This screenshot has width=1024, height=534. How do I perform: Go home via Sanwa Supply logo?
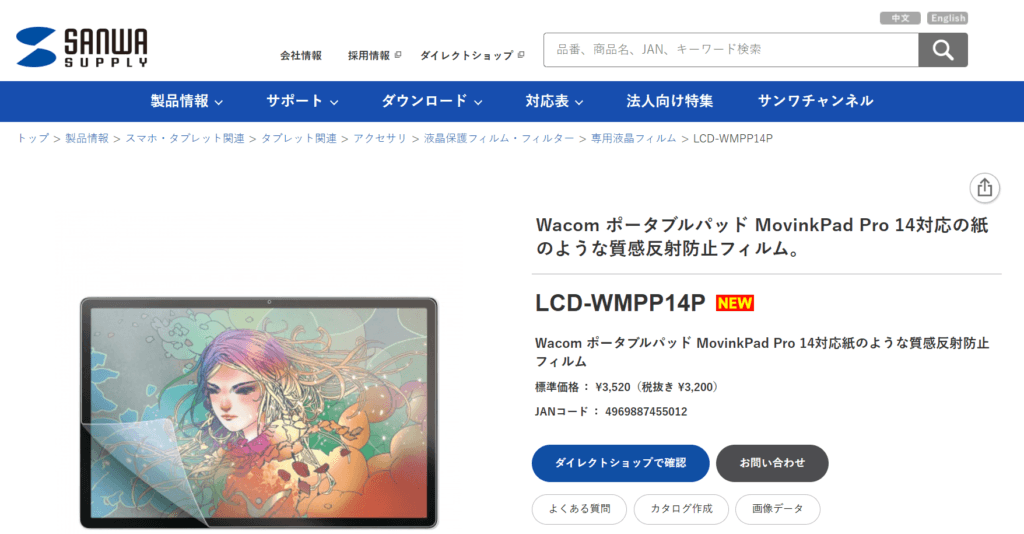pos(82,47)
